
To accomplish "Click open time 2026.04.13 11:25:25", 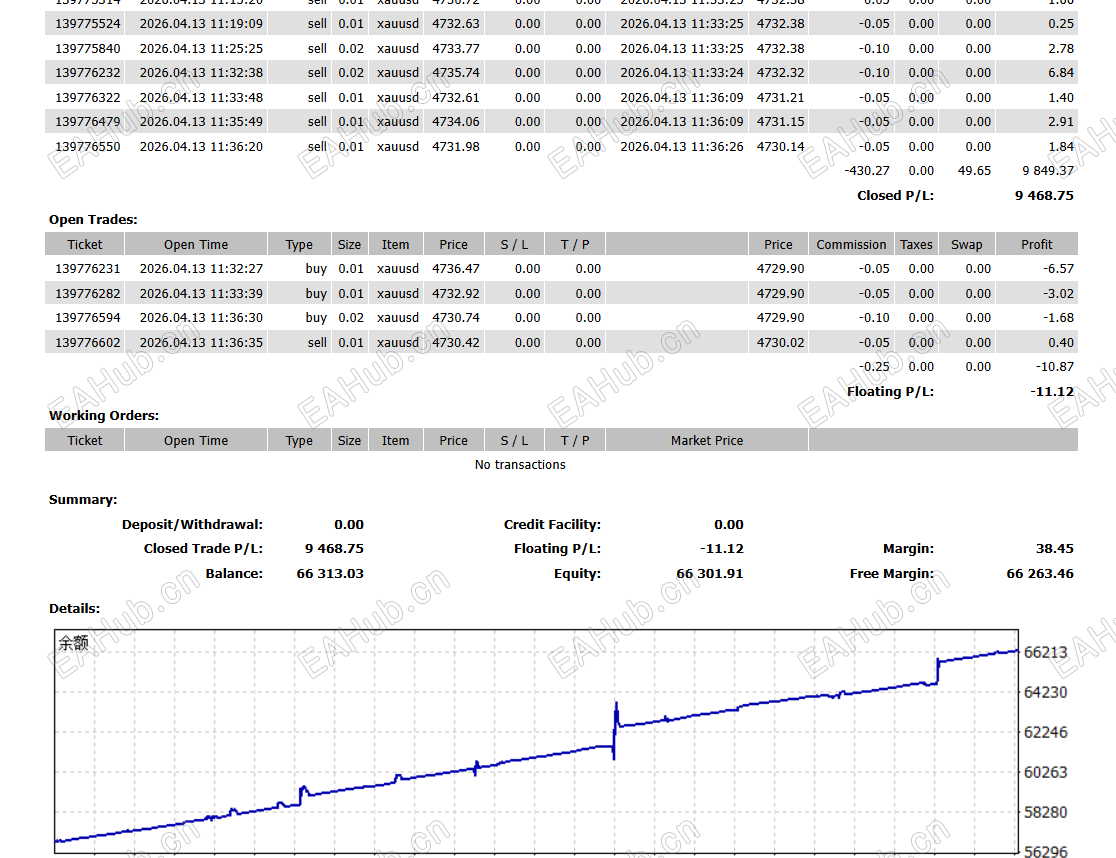I will pos(201,49).
